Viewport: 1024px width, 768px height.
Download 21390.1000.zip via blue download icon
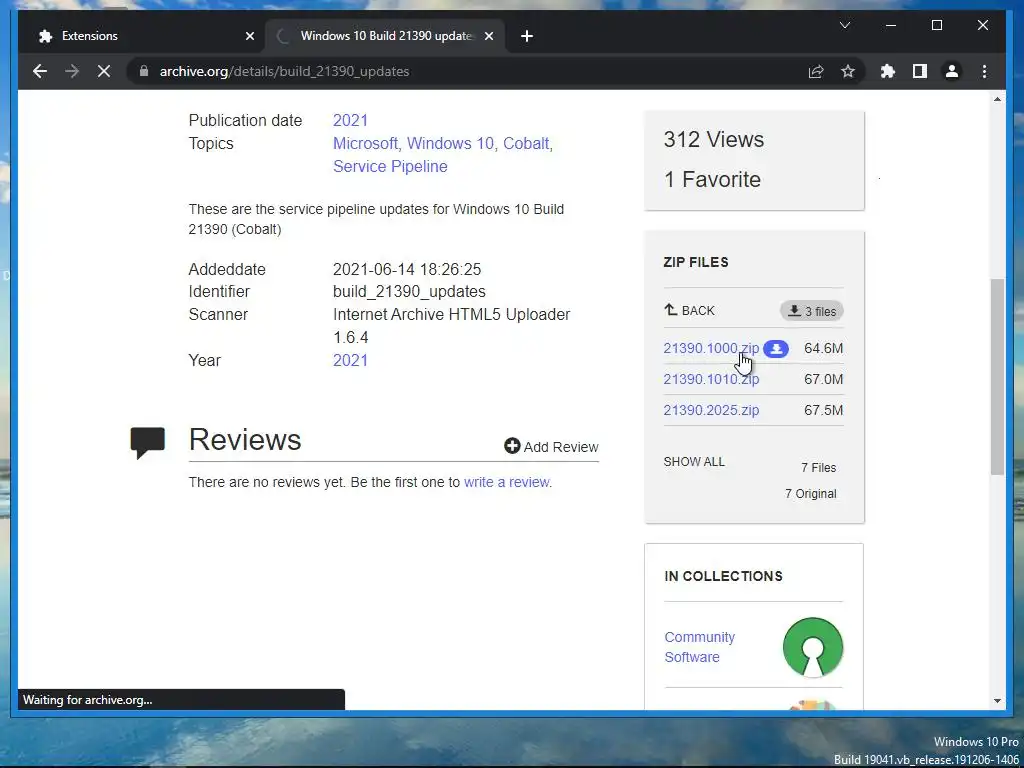click(x=776, y=349)
